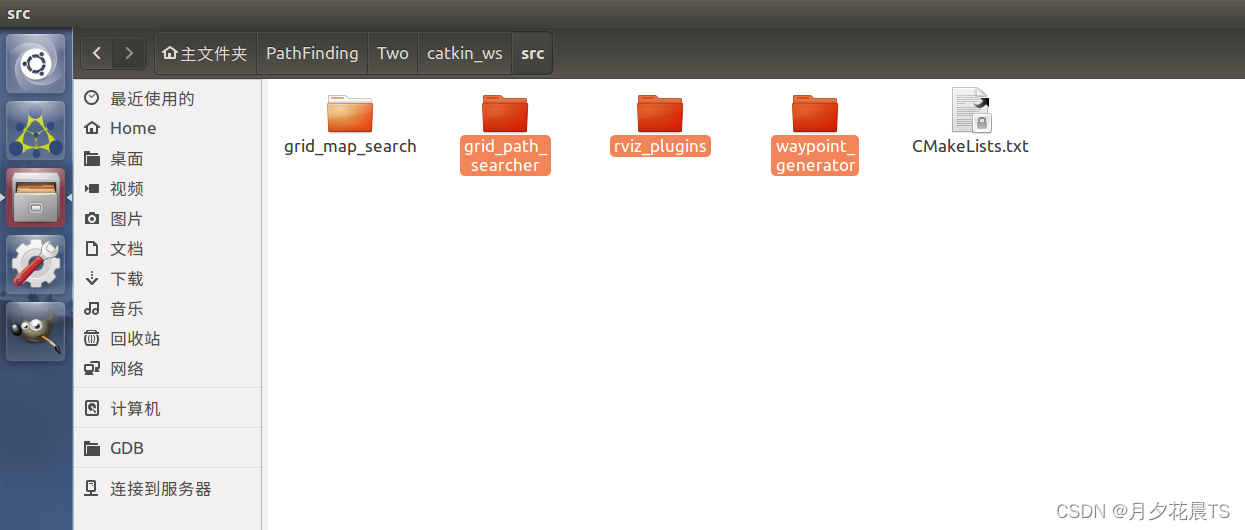
Task: Select the grid_map_search folder icon
Action: (x=350, y=112)
